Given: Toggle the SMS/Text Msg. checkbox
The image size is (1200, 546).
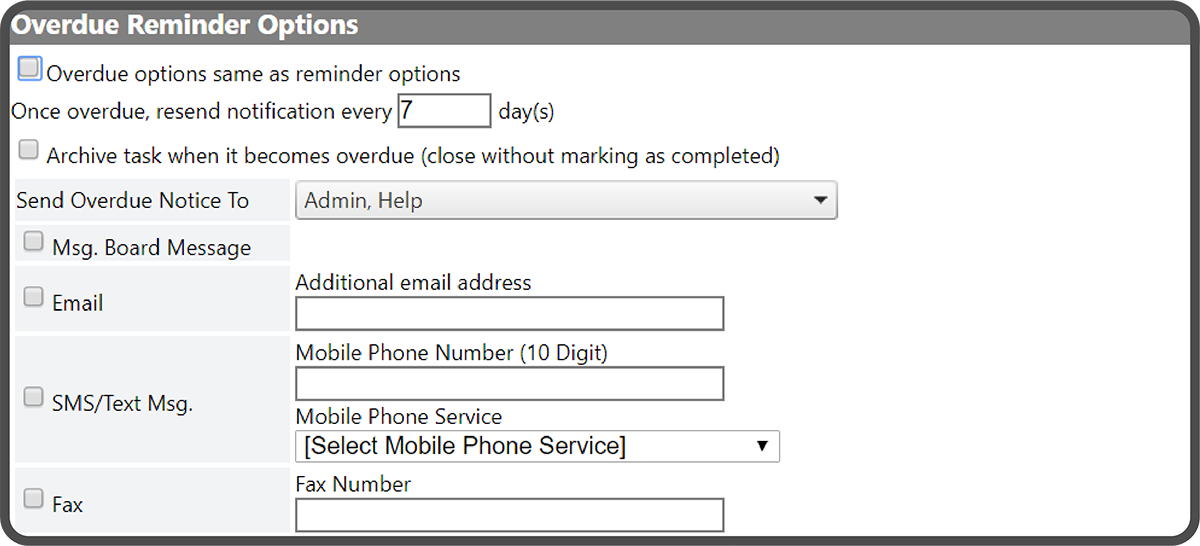Looking at the screenshot, I should tap(34, 397).
